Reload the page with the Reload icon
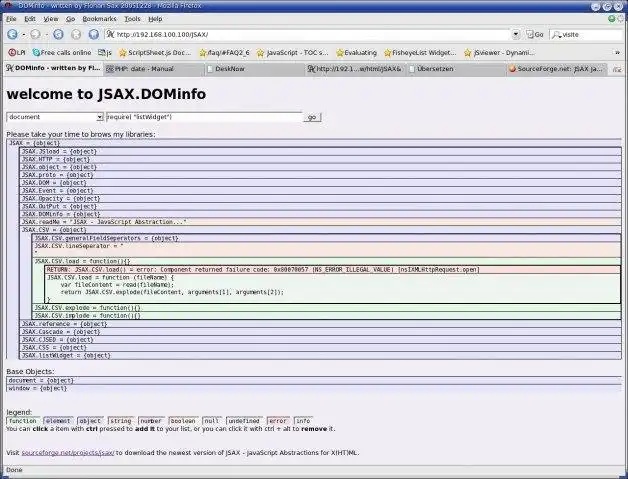This screenshot has height=479, width=628. pyautogui.click(x=58, y=34)
